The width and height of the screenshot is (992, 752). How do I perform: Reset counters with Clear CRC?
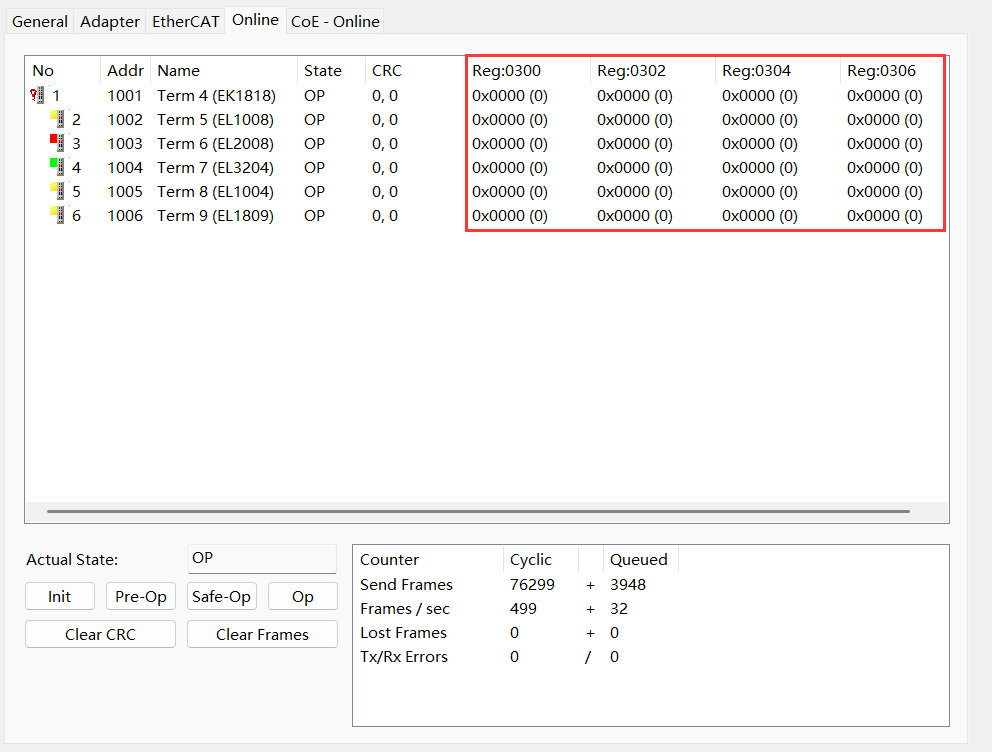click(x=100, y=634)
